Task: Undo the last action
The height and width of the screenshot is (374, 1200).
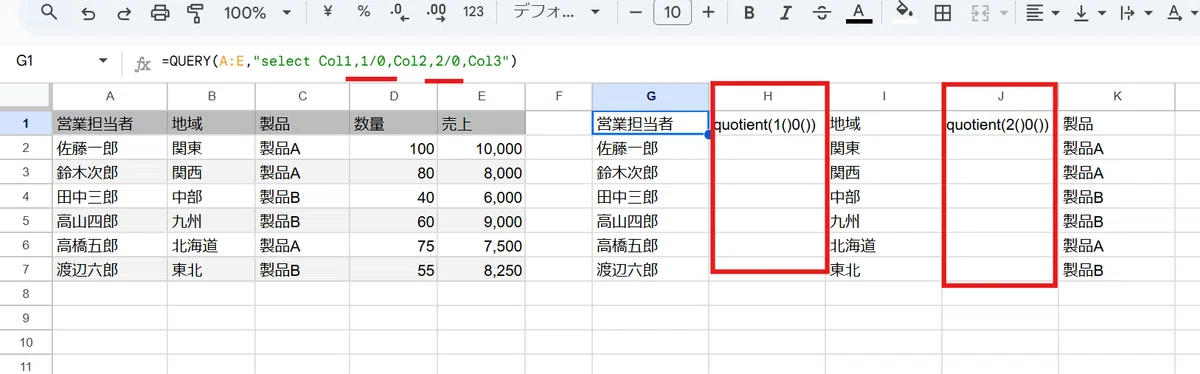Action: click(88, 13)
